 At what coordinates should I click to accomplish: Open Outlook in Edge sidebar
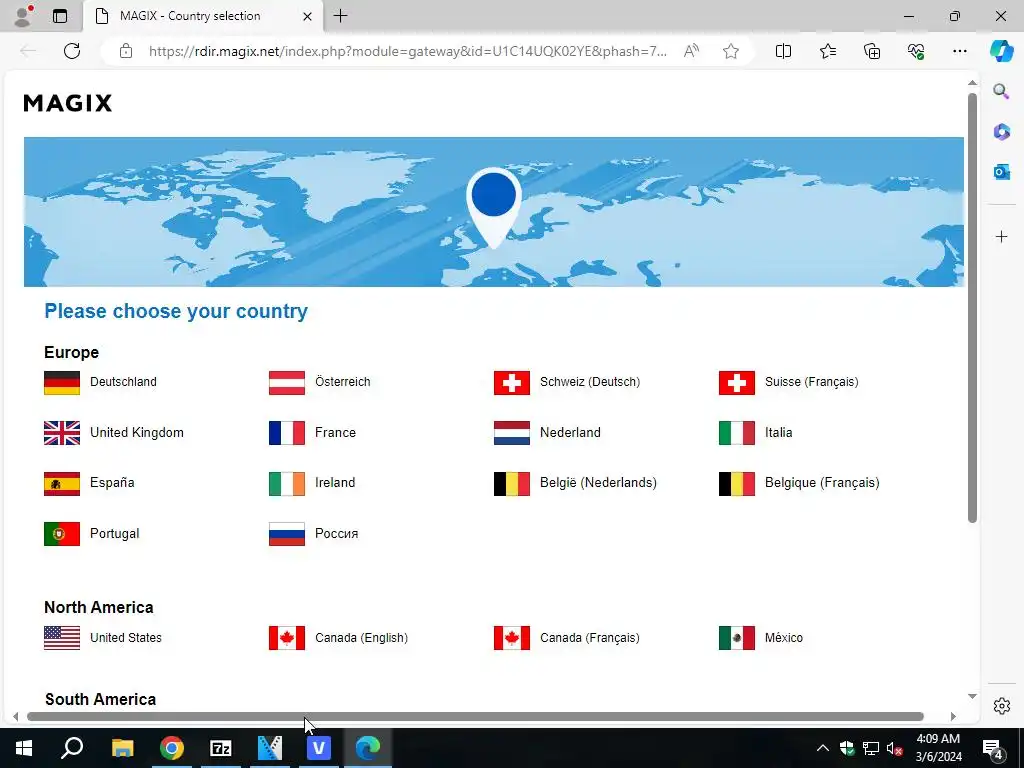point(1001,172)
